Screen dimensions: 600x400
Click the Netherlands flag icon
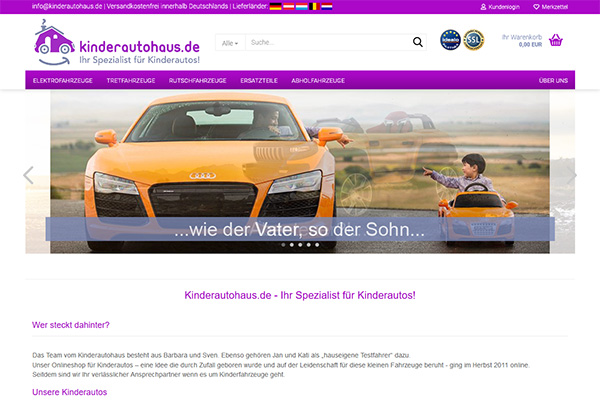pos(327,6)
